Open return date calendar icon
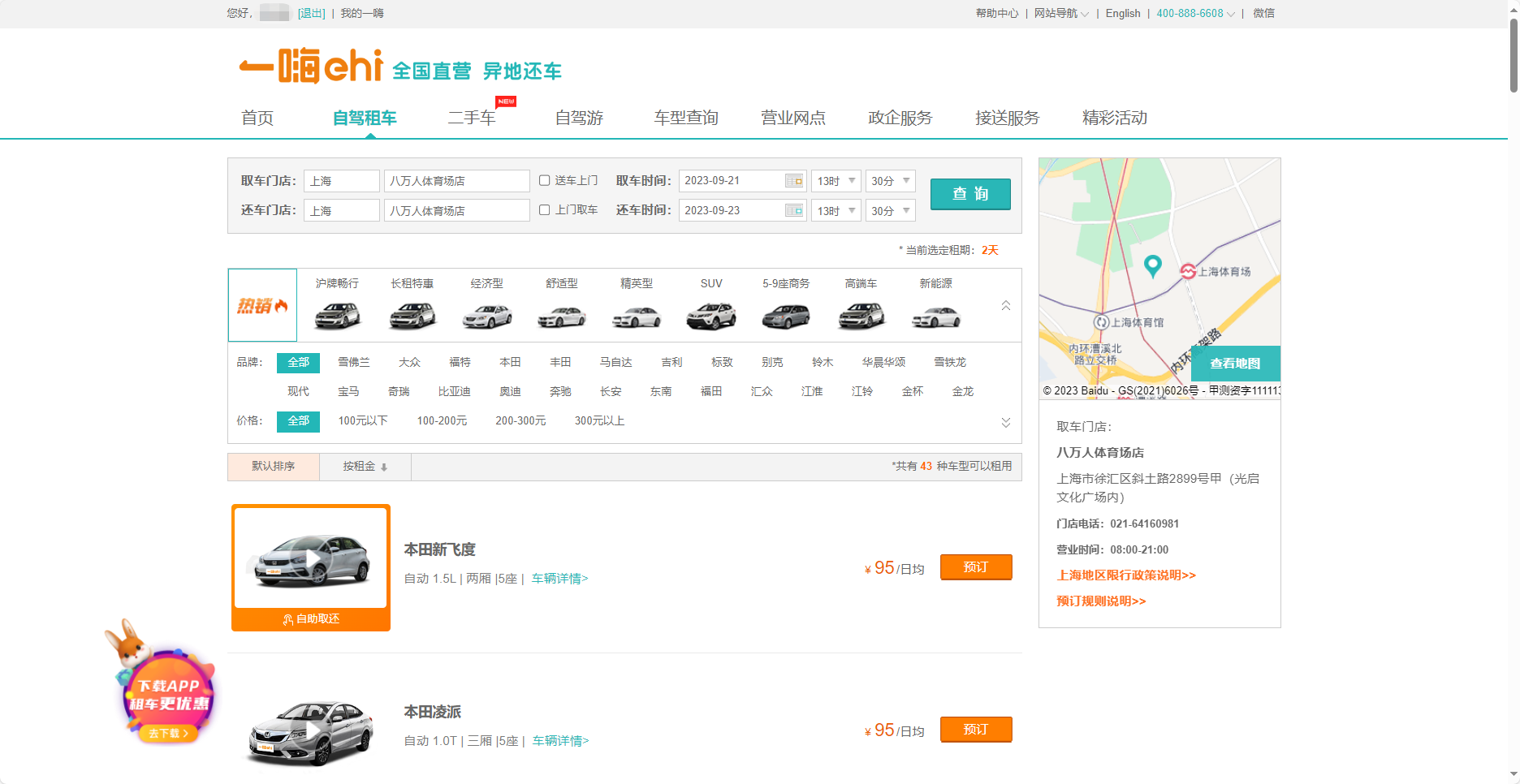 pos(793,210)
